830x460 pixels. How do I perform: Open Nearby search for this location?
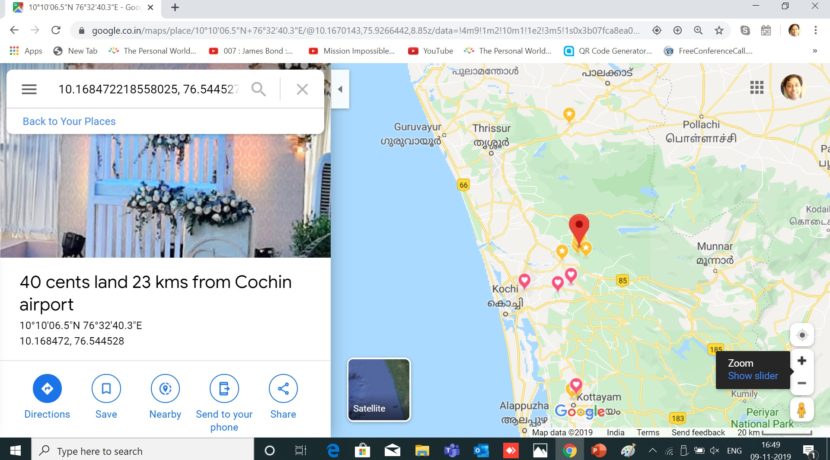(x=165, y=388)
